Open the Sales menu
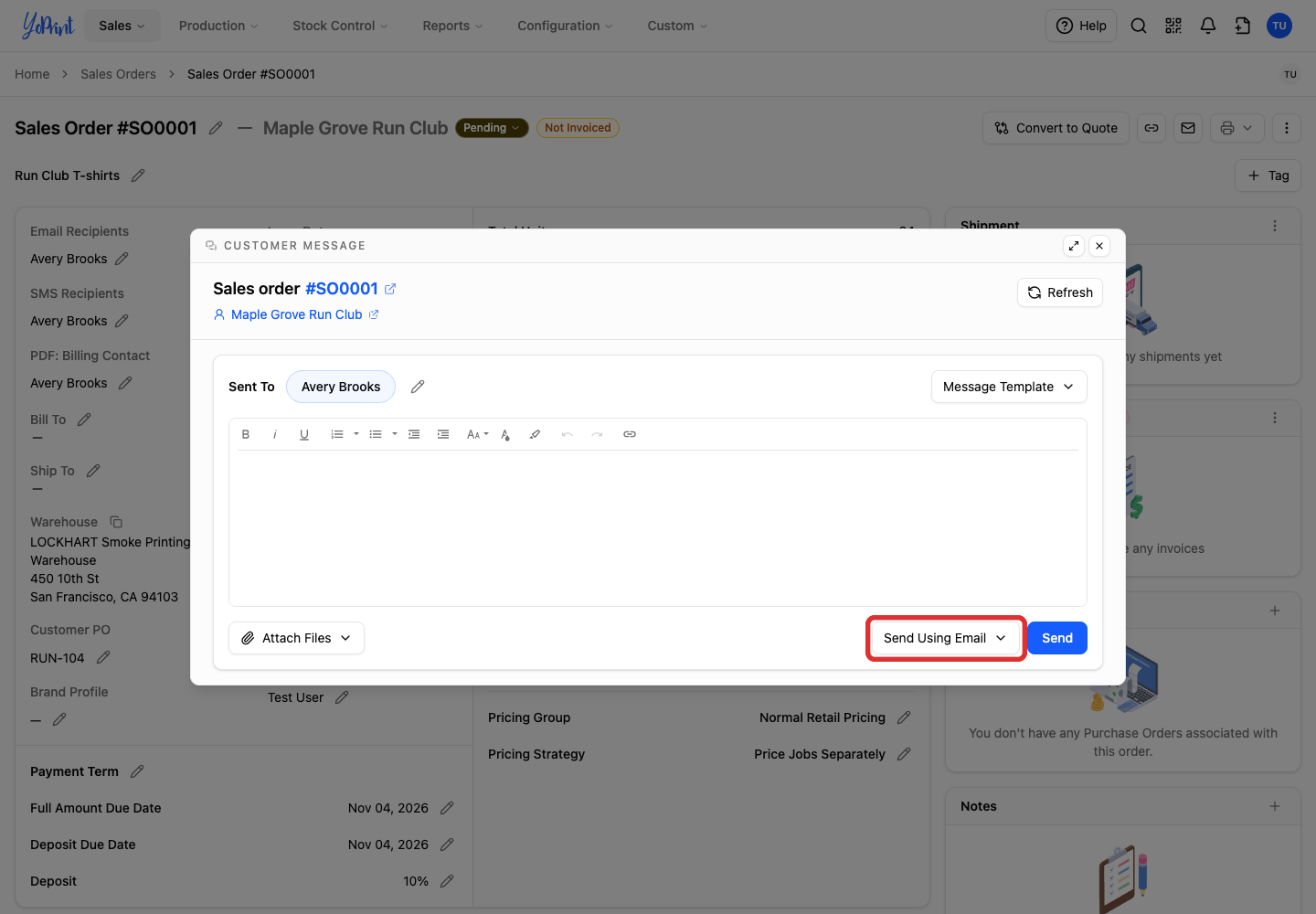The width and height of the screenshot is (1316, 914). coord(122,26)
